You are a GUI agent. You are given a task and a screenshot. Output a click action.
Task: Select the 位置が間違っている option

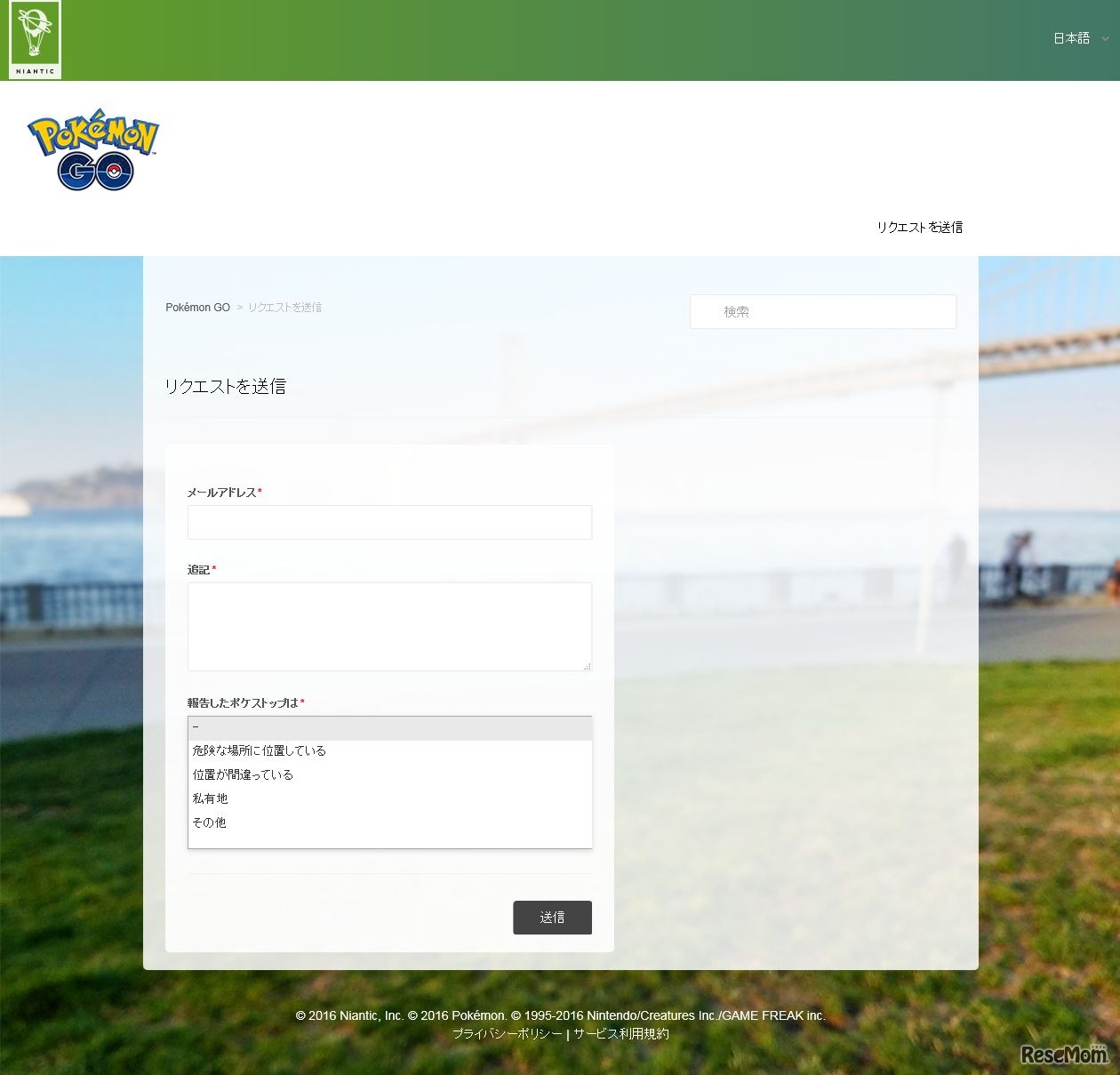coord(243,774)
